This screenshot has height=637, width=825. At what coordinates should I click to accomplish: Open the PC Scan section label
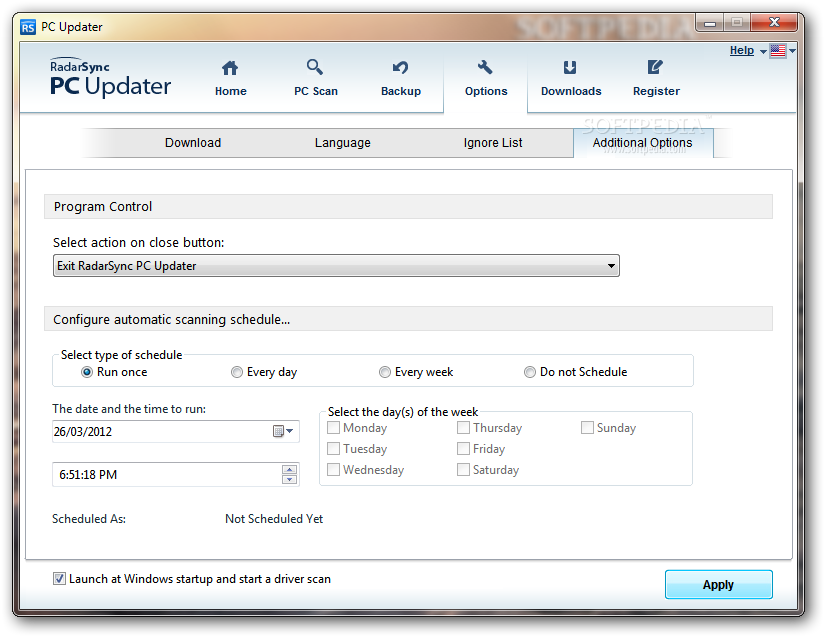[316, 91]
